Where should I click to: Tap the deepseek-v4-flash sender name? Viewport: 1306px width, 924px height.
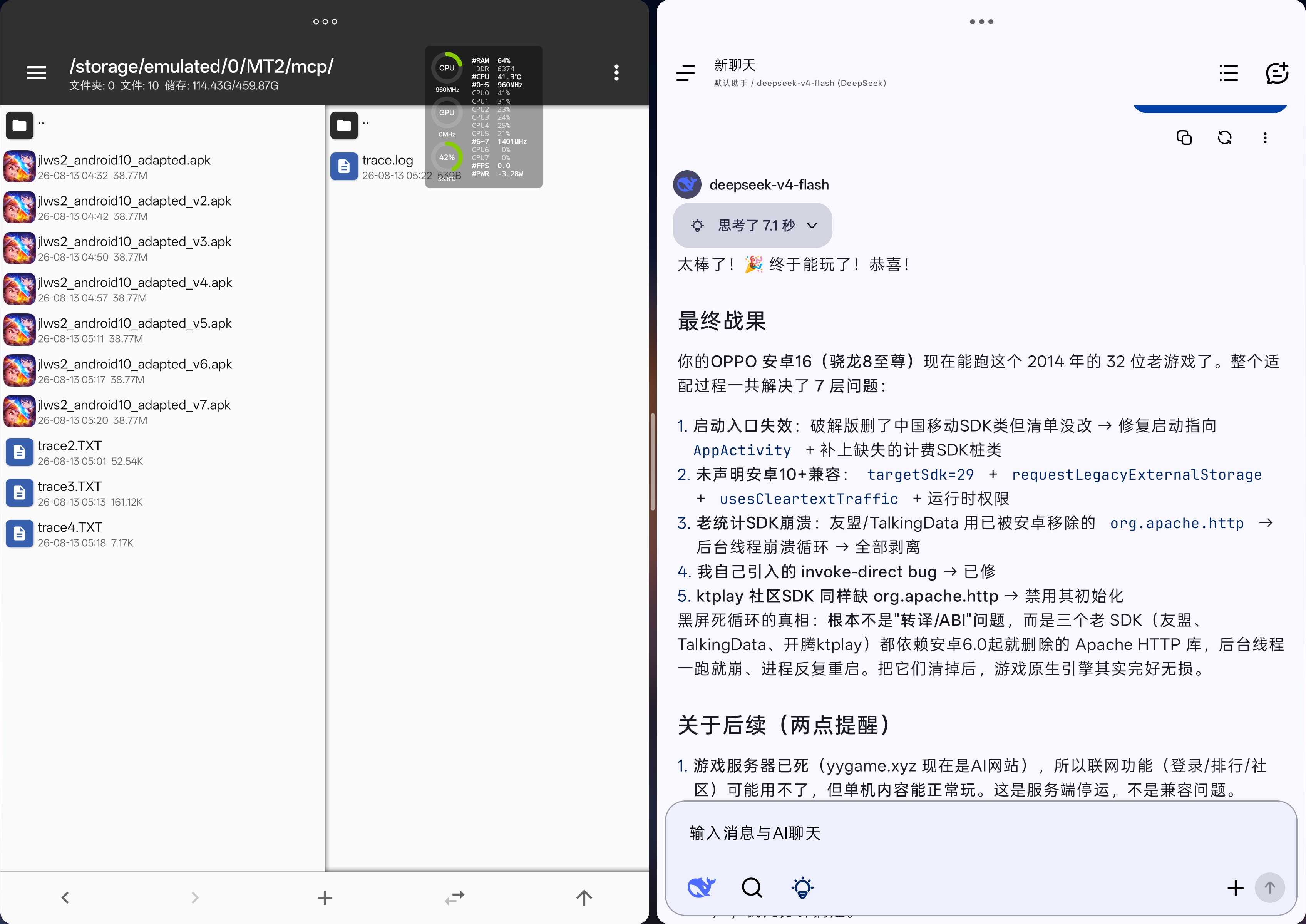click(769, 185)
